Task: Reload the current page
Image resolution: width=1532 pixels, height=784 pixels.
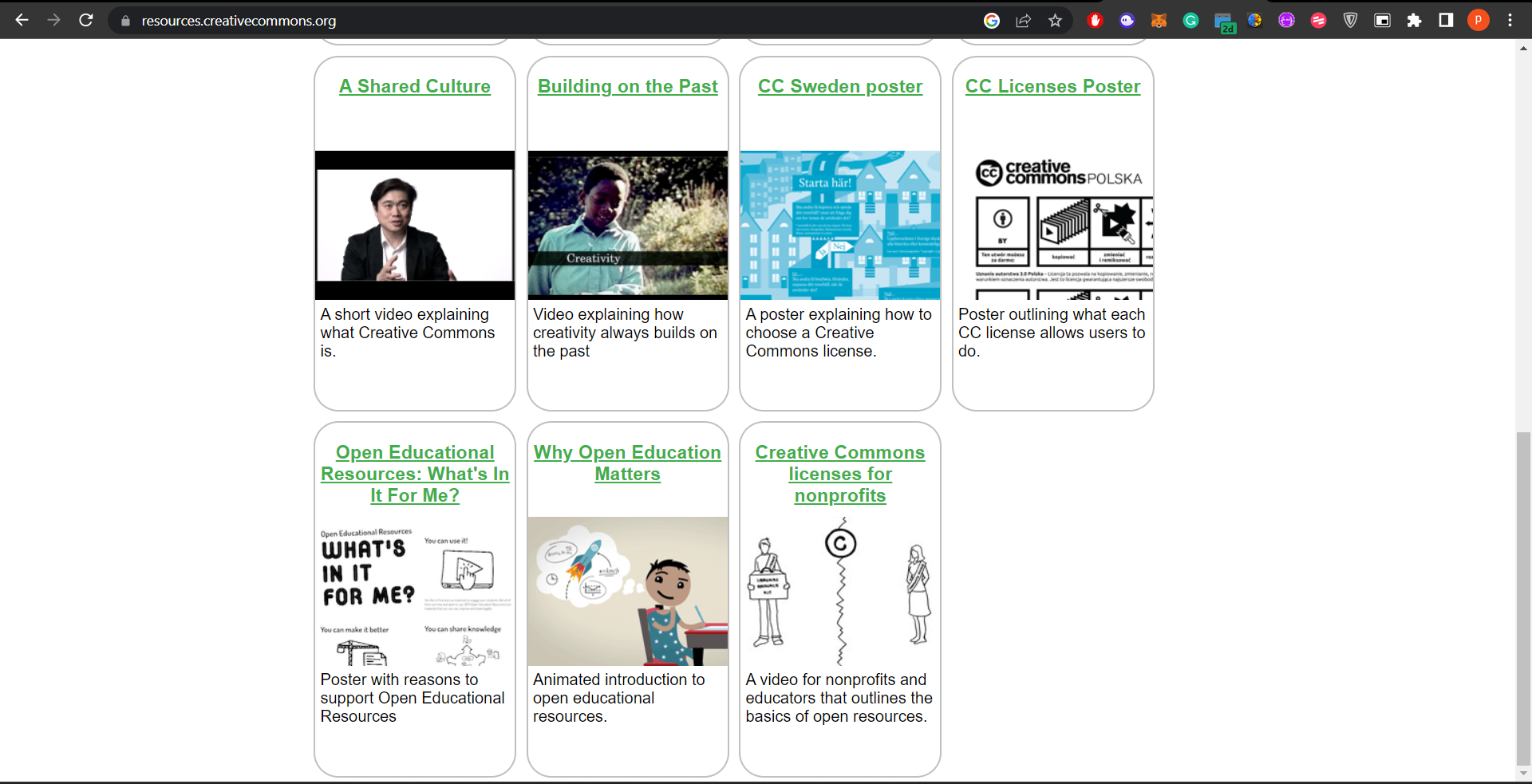Action: coord(86,20)
